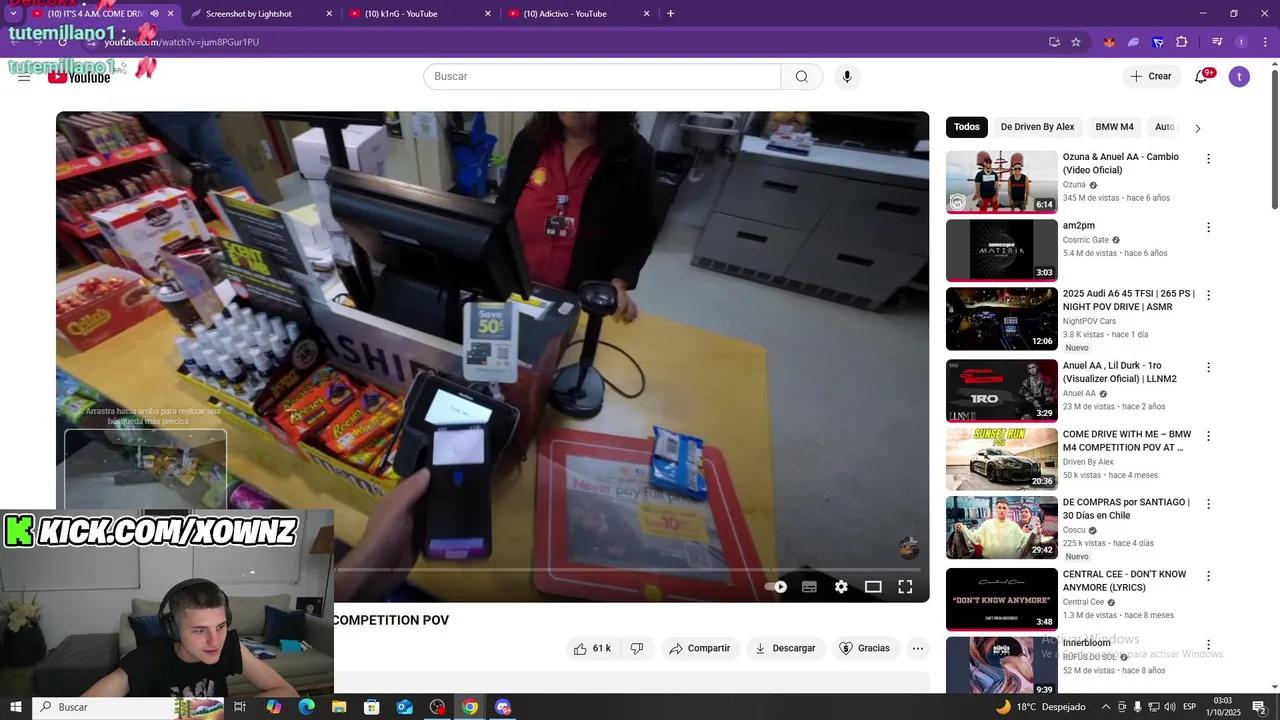
Task: Bookmark this page with the star icon
Action: 1076,42
